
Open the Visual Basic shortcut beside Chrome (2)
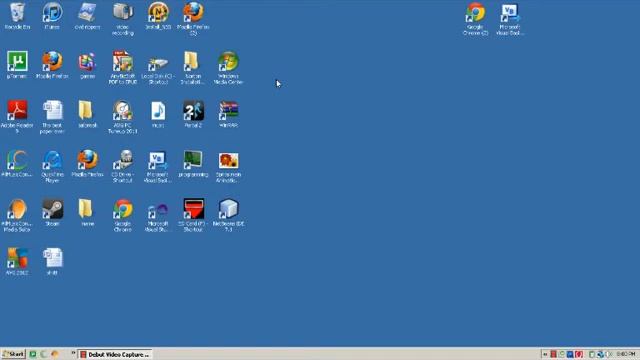click(x=510, y=19)
